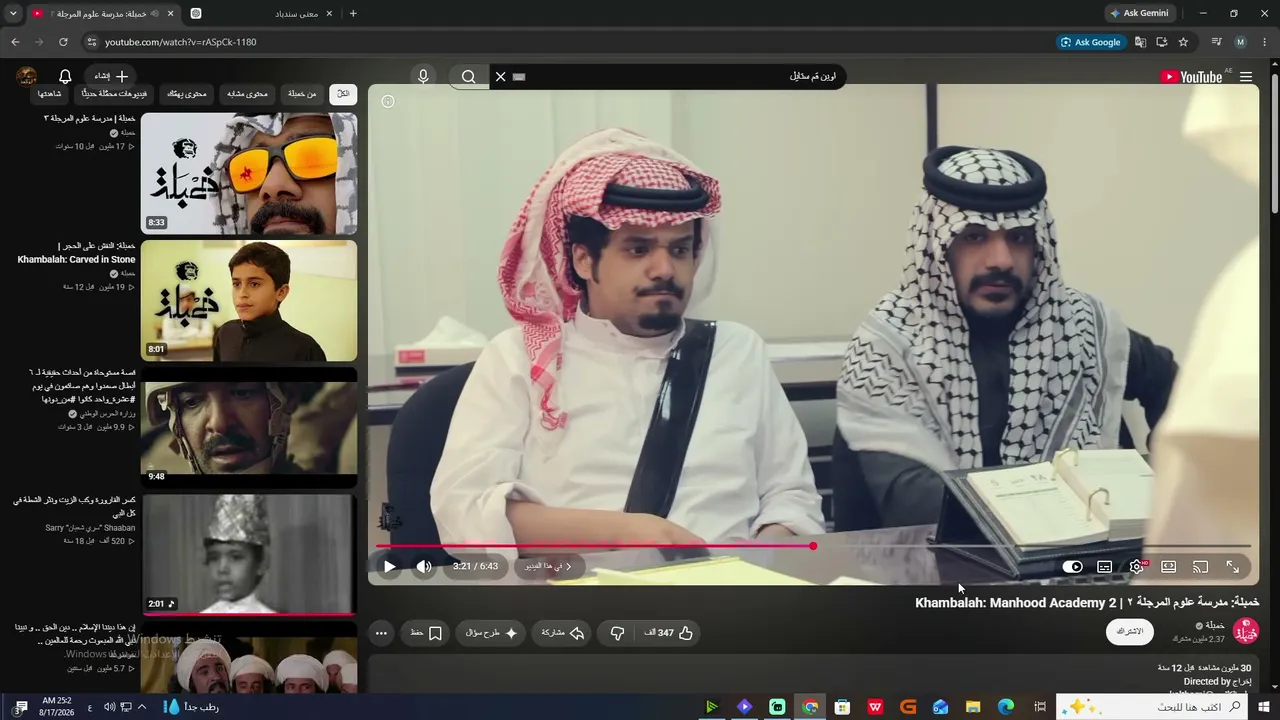Mute the video volume speaker icon
Image resolution: width=1280 pixels, height=720 pixels.
(x=424, y=567)
